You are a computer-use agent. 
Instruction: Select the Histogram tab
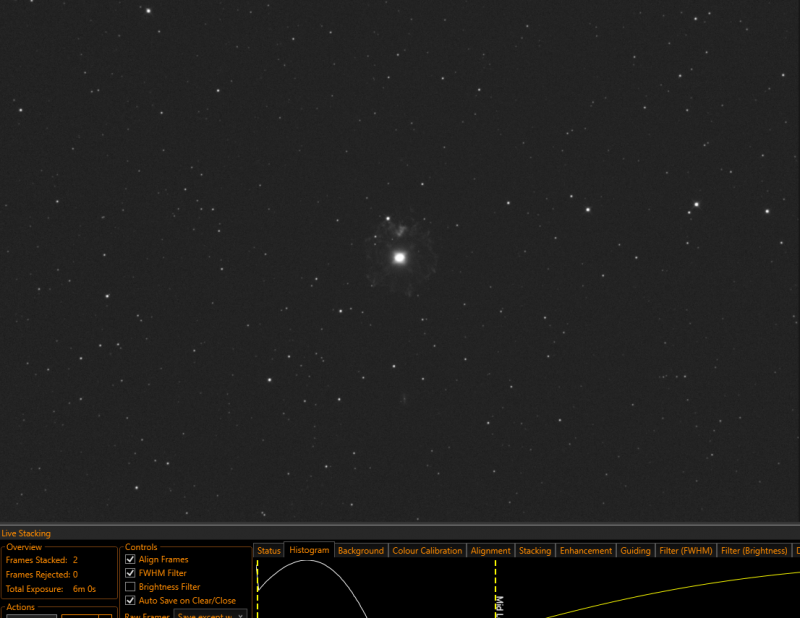point(309,550)
